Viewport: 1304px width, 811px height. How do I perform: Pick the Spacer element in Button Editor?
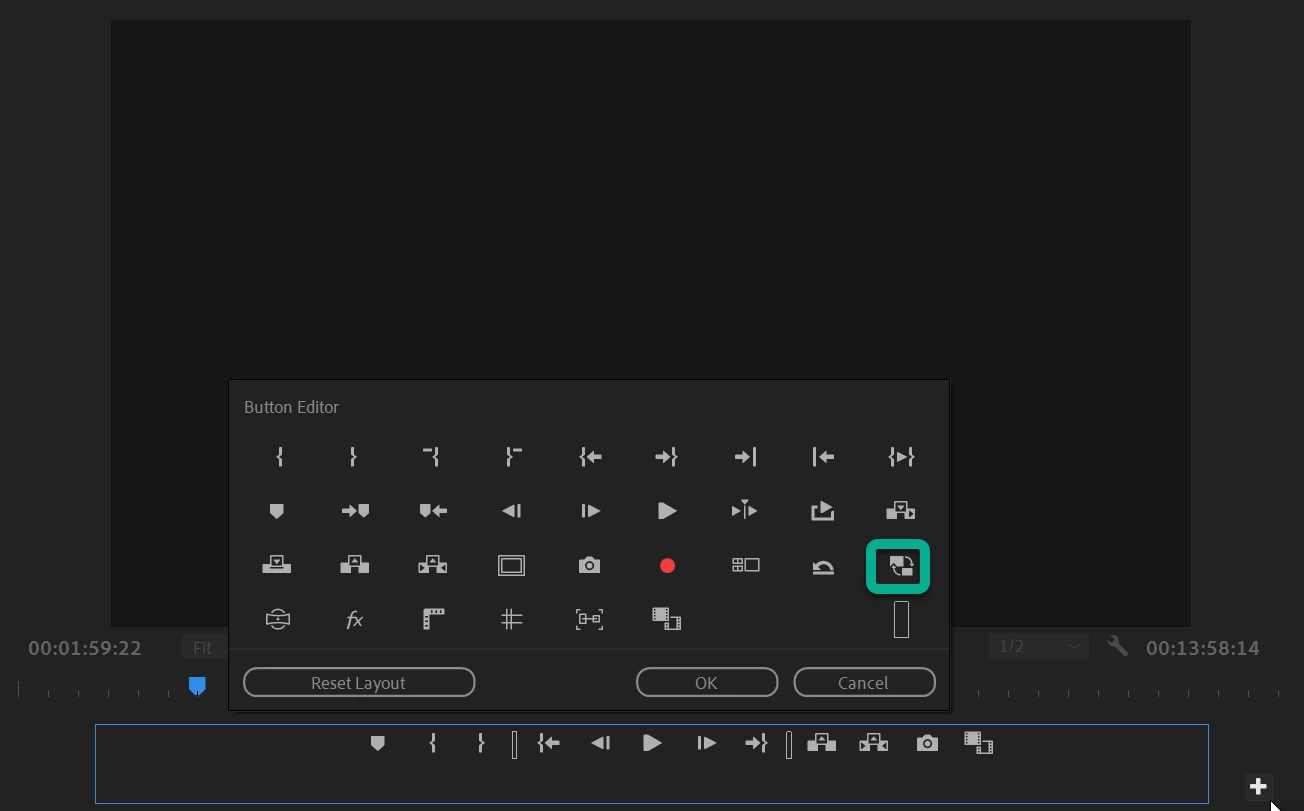[x=901, y=620]
